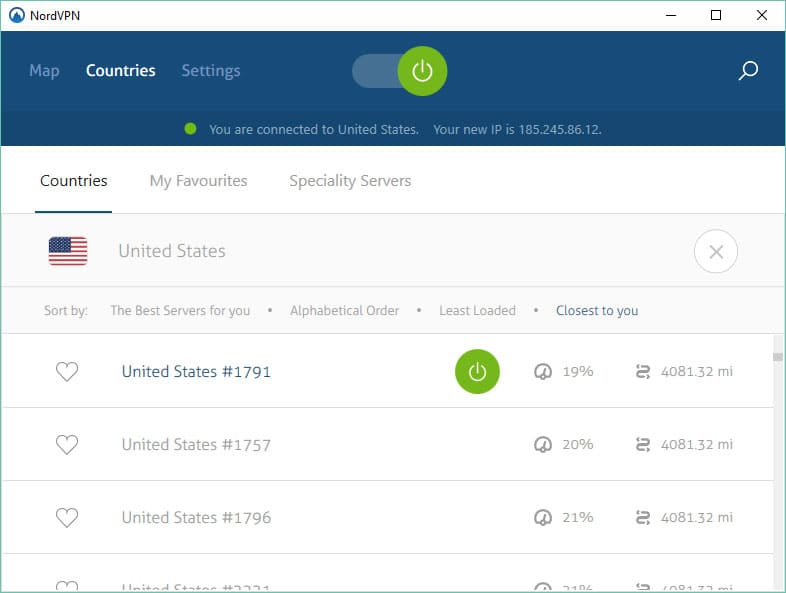Open the Settings page
The image size is (786, 593).
click(x=211, y=71)
